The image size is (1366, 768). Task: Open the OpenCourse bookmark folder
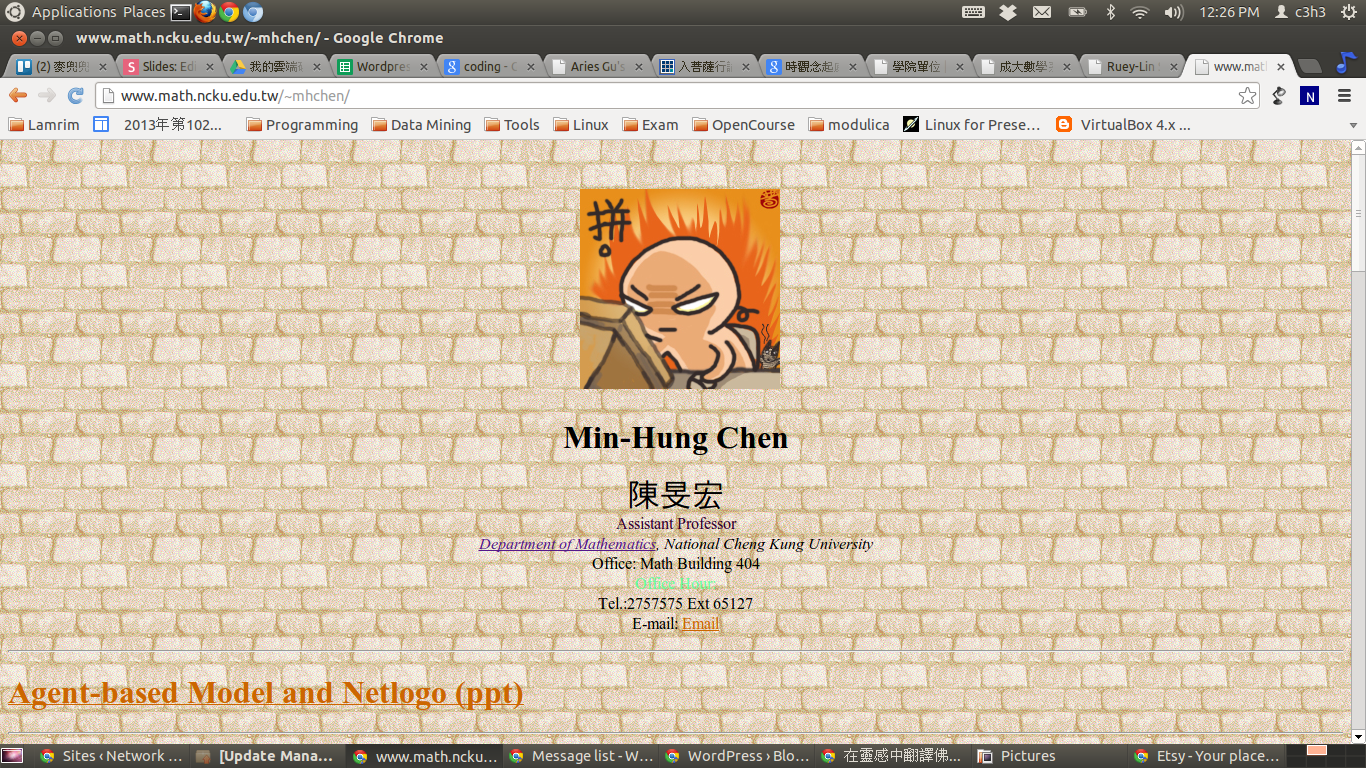(x=744, y=125)
